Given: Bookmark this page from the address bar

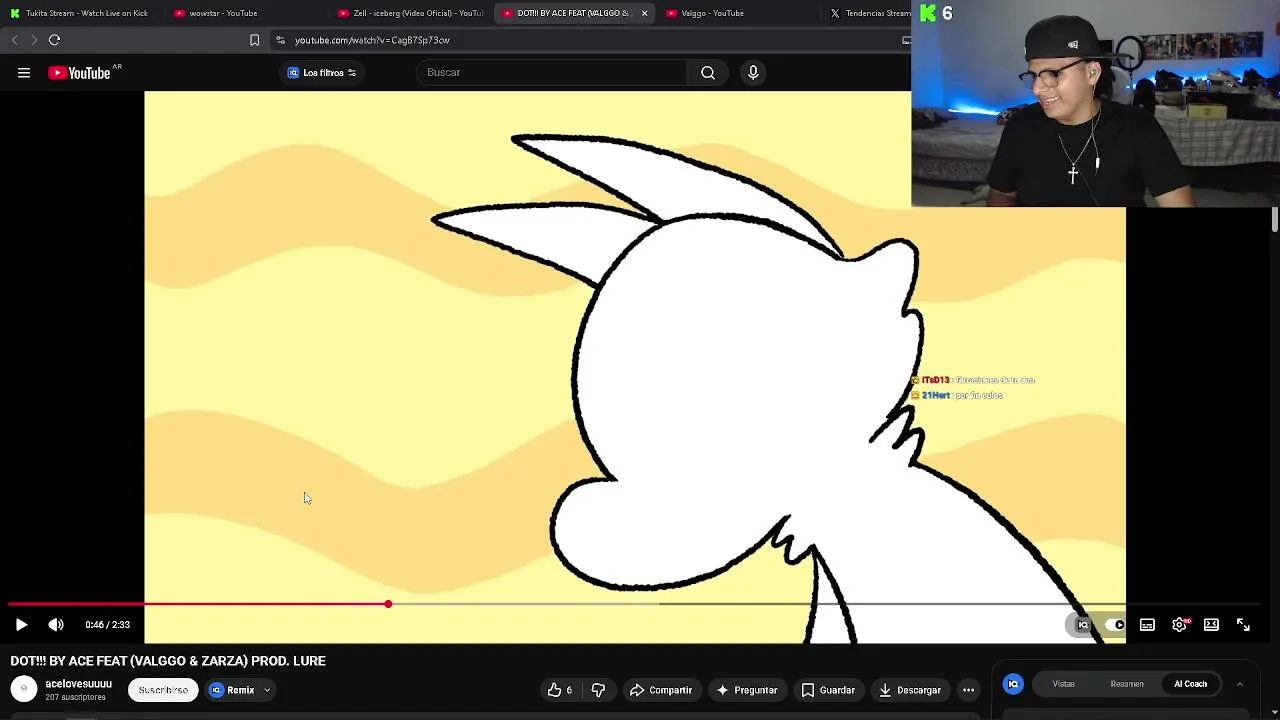Looking at the screenshot, I should click(x=254, y=40).
